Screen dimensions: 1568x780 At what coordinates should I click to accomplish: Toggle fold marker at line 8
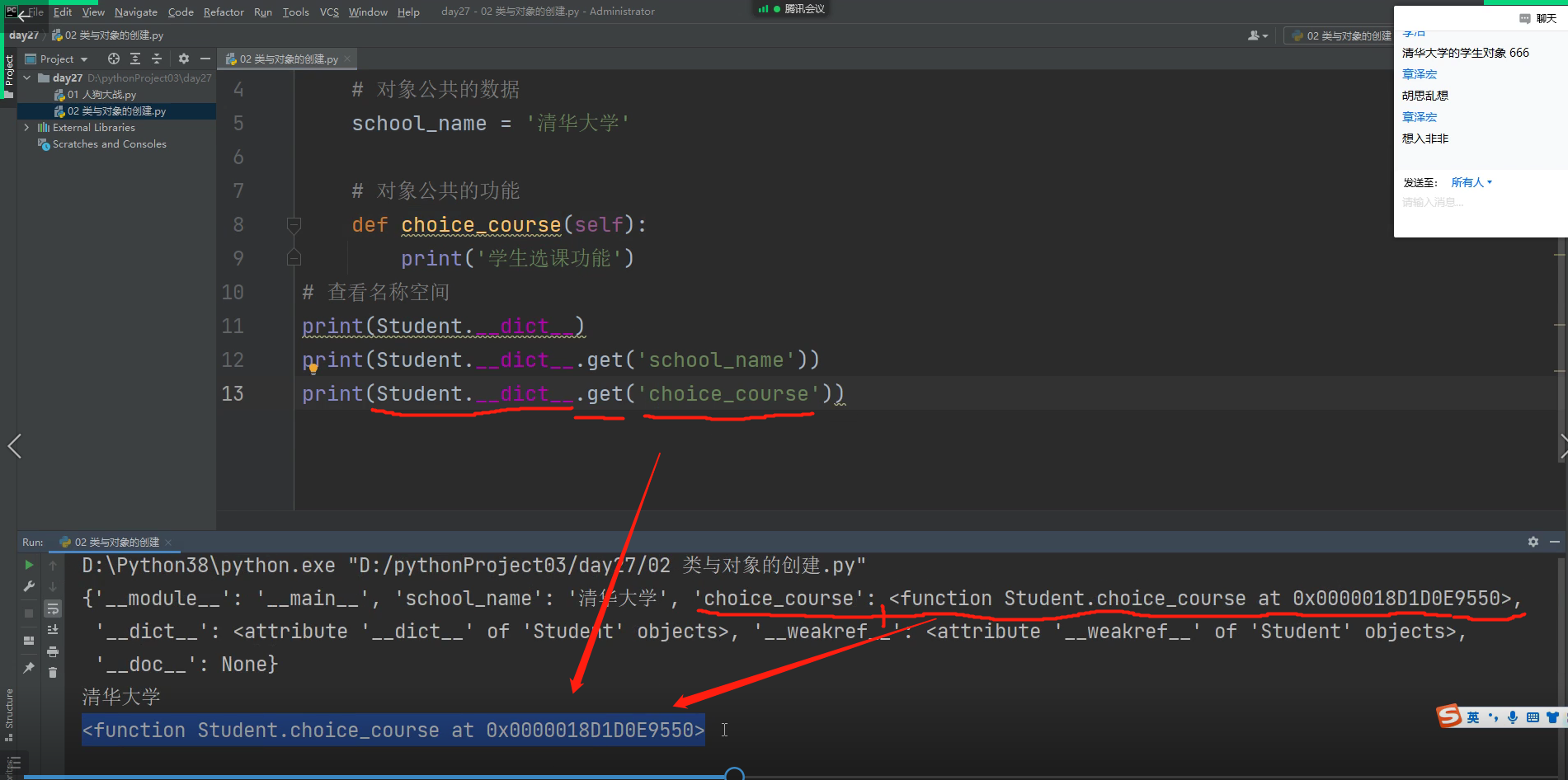(x=294, y=224)
